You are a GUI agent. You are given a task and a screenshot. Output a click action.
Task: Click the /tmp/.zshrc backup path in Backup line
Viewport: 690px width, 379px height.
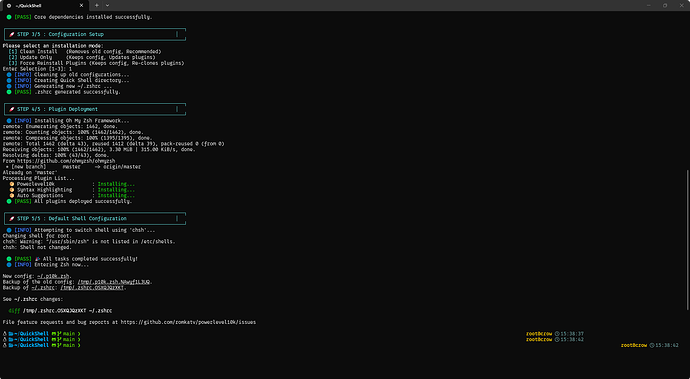[x=92, y=287]
